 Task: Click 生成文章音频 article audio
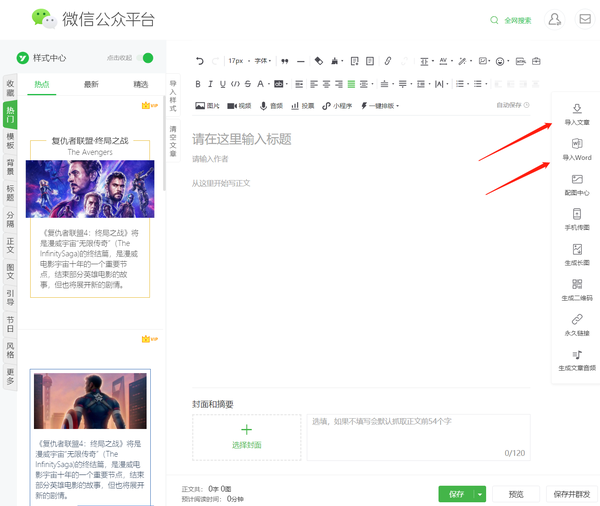coord(577,360)
